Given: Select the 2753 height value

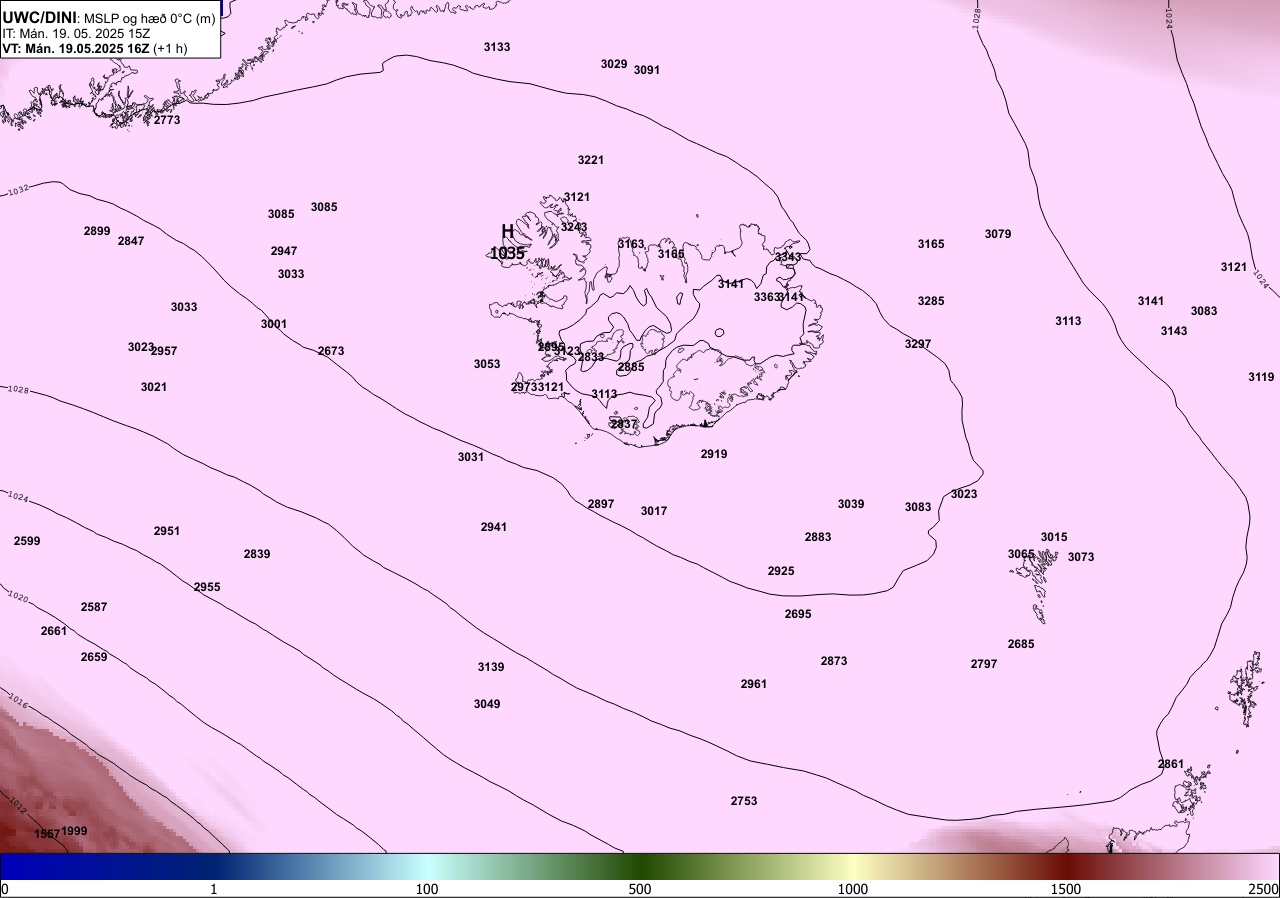Looking at the screenshot, I should point(744,801).
